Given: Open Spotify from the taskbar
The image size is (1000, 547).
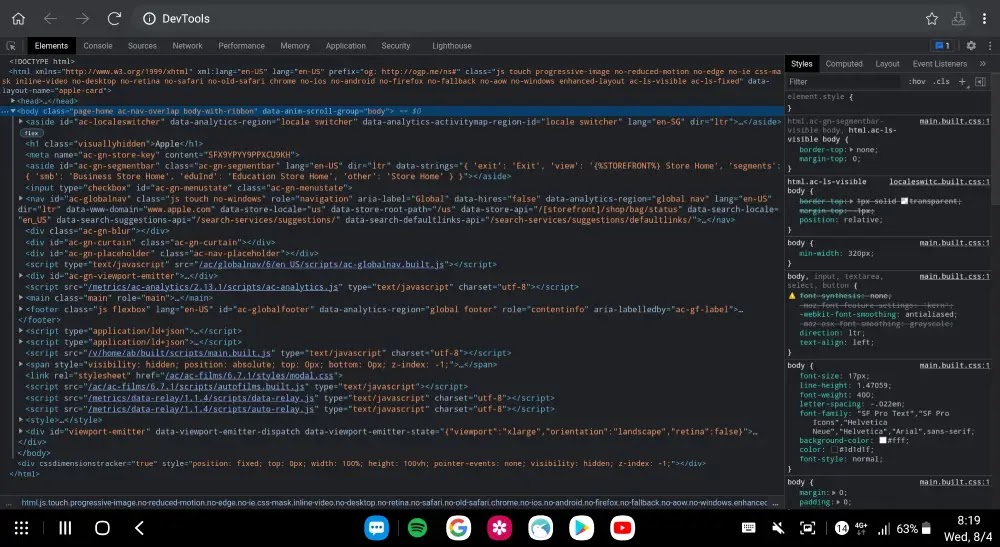Looking at the screenshot, I should pyautogui.click(x=417, y=528).
